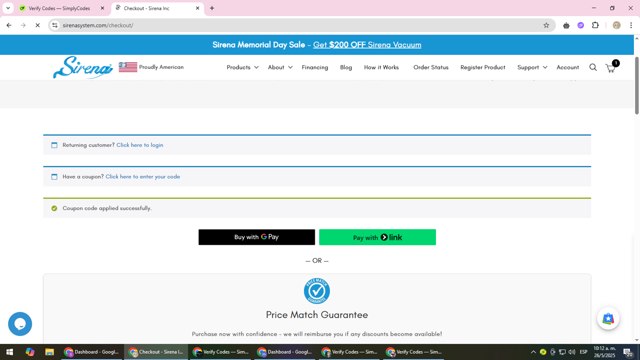Image resolution: width=640 pixels, height=360 pixels.
Task: Click the Get $200 OFF Sirena Vacuum link
Action: 367,45
